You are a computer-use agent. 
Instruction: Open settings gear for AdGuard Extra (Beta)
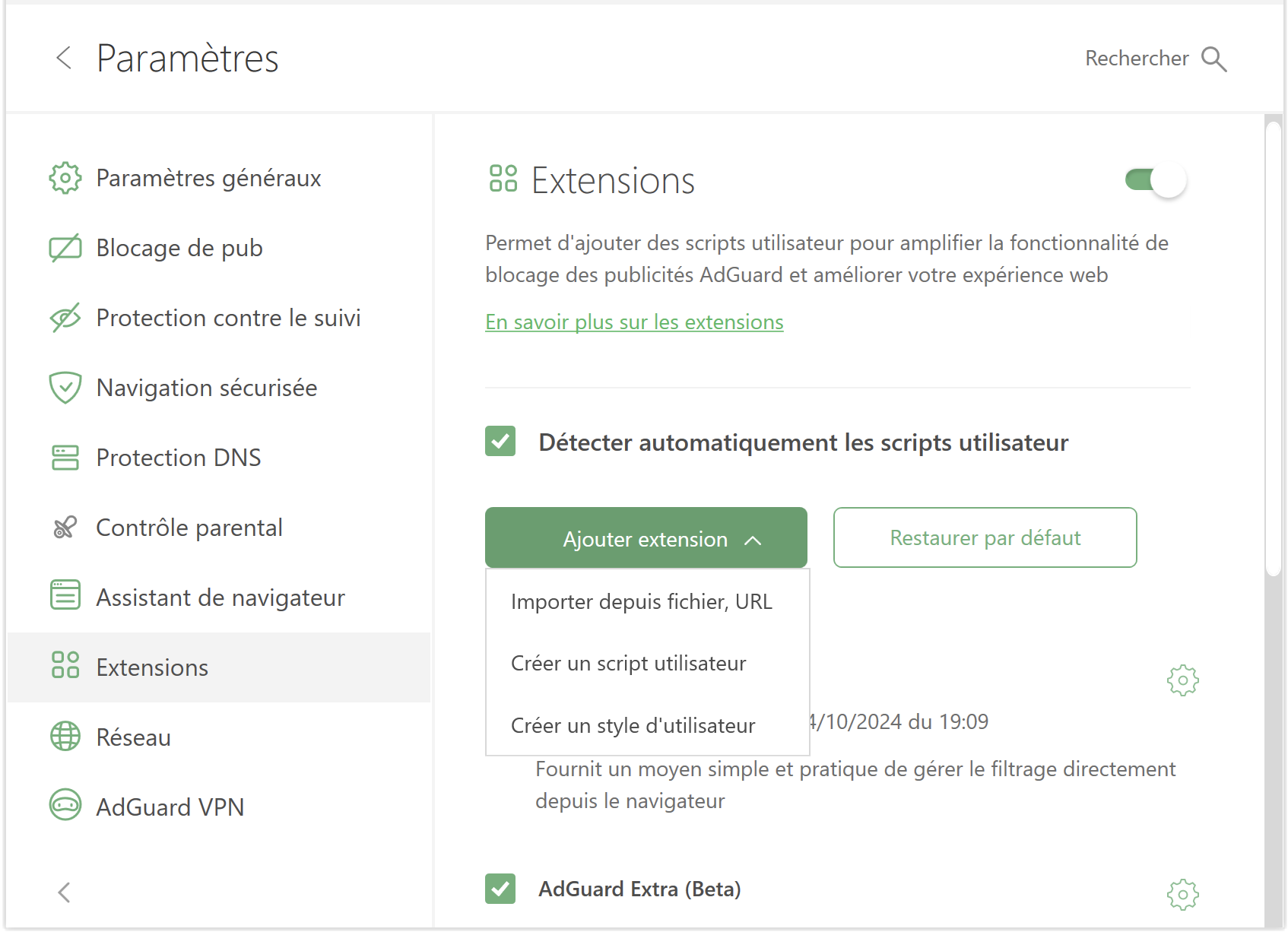point(1183,895)
